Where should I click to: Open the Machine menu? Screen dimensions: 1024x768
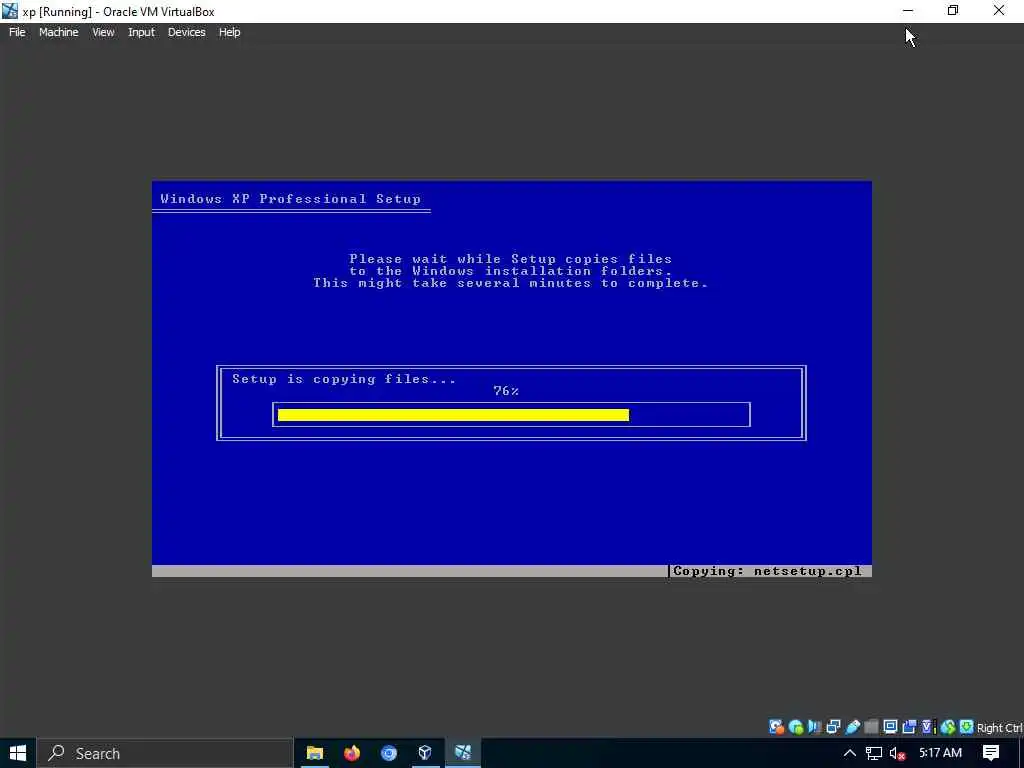pos(59,32)
